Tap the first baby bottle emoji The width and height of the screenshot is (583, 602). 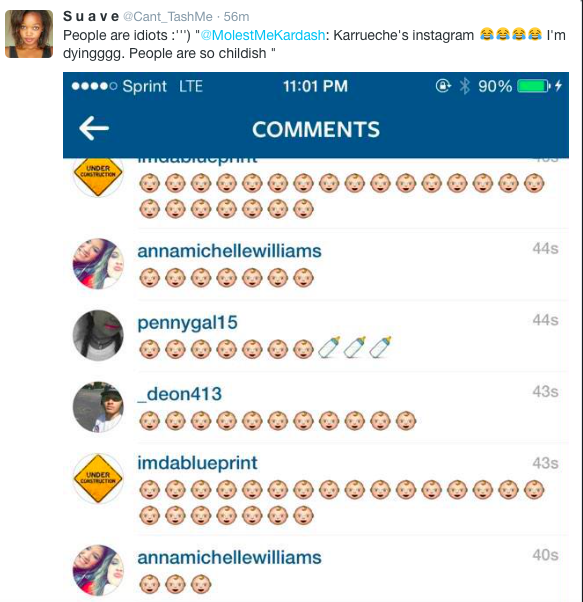point(329,347)
